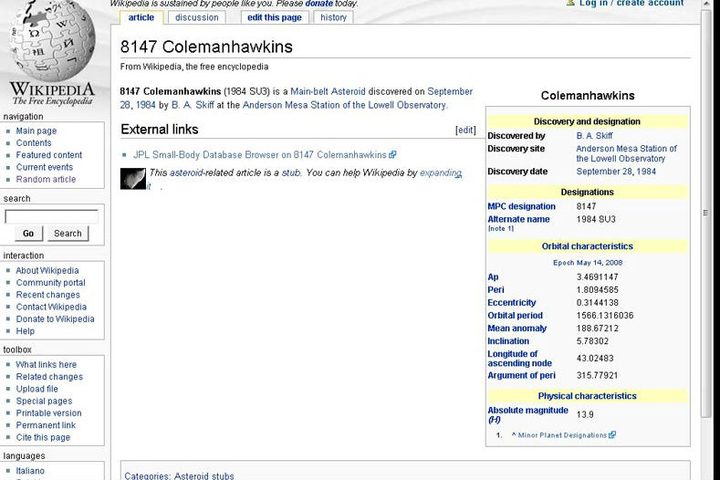Click Longitude of ascending node label
This screenshot has height=480, width=720.
click(519, 358)
